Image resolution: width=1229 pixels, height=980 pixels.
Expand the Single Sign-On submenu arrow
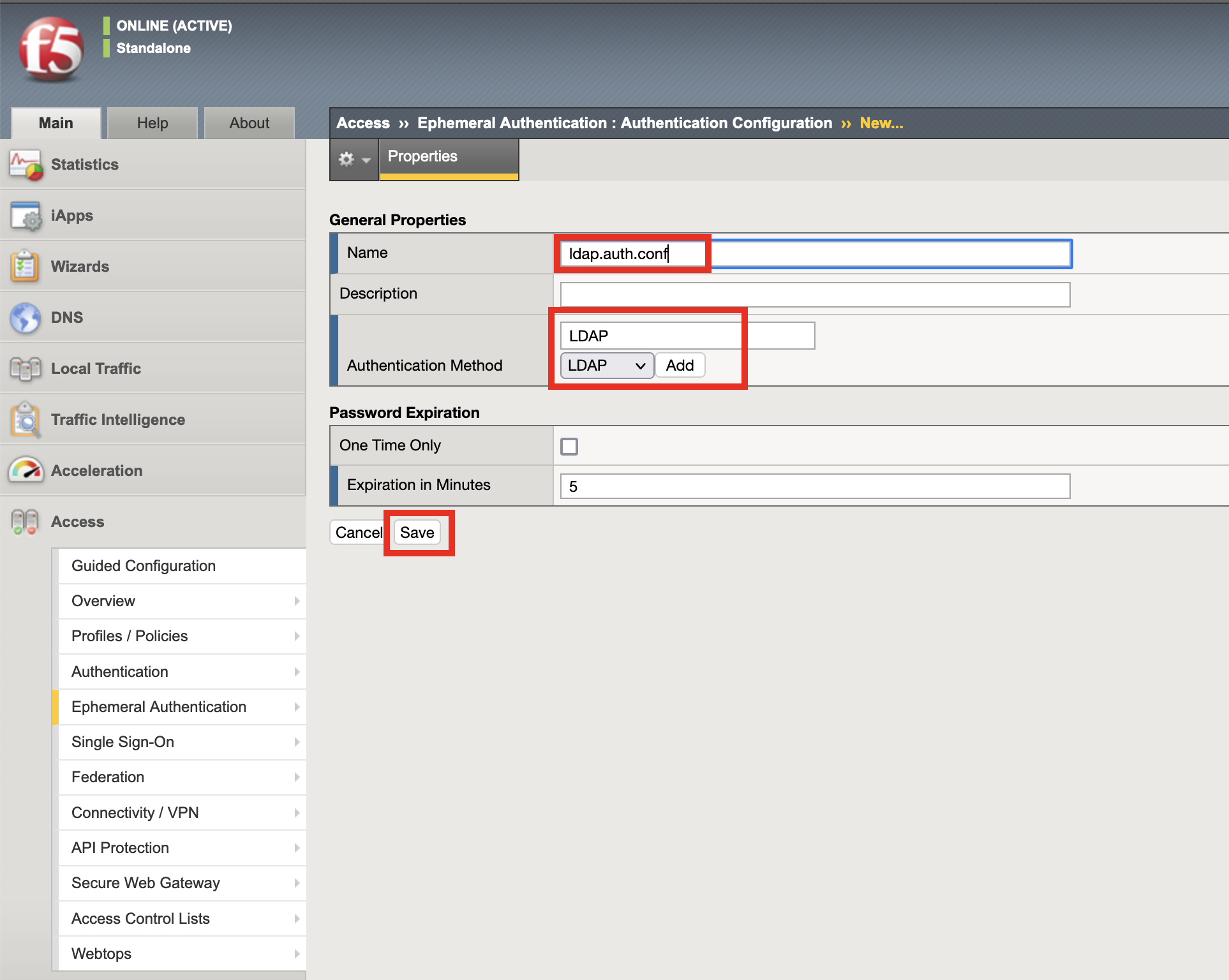[297, 742]
